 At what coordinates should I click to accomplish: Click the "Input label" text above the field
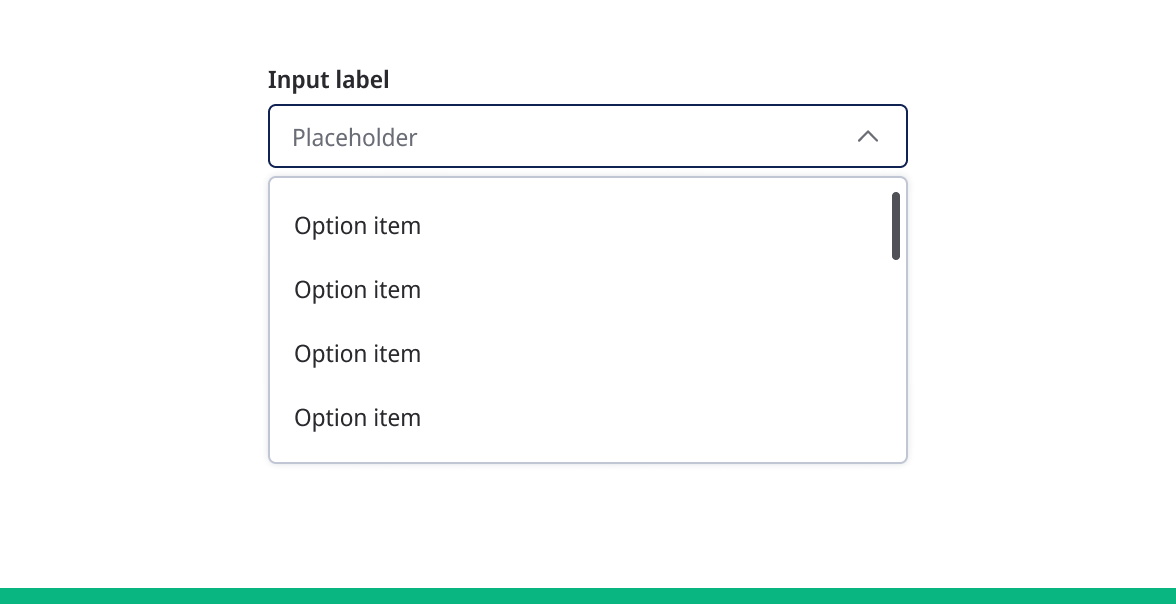(x=328, y=80)
